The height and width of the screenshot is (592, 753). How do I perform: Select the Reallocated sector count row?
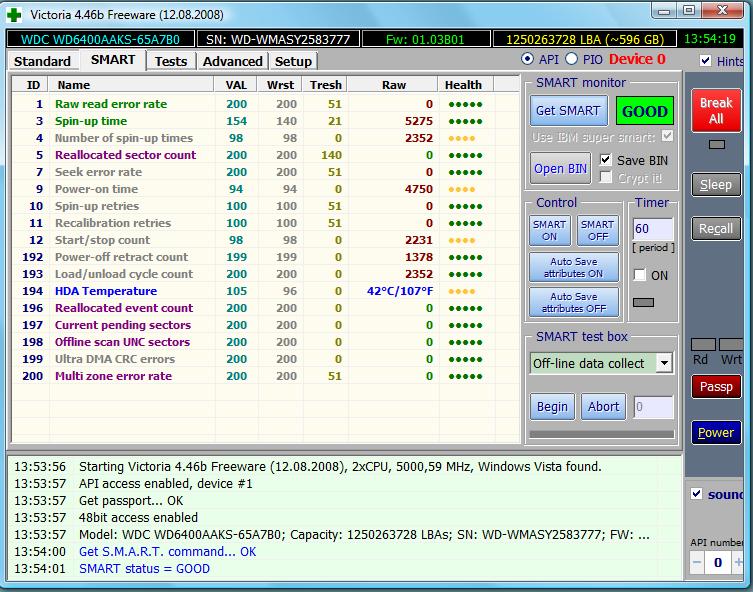click(x=266, y=155)
